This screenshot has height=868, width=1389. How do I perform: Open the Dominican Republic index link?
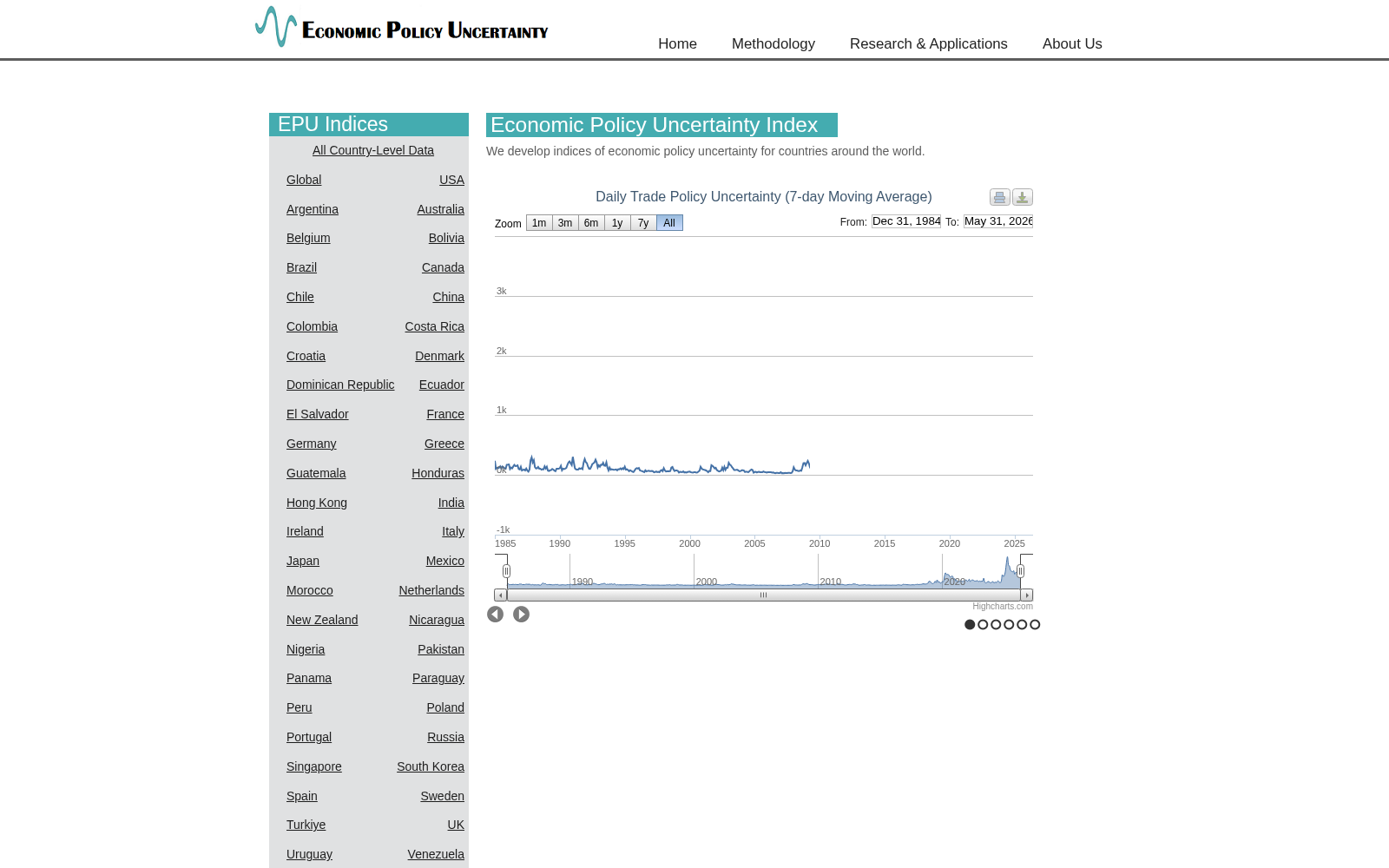[x=340, y=385]
